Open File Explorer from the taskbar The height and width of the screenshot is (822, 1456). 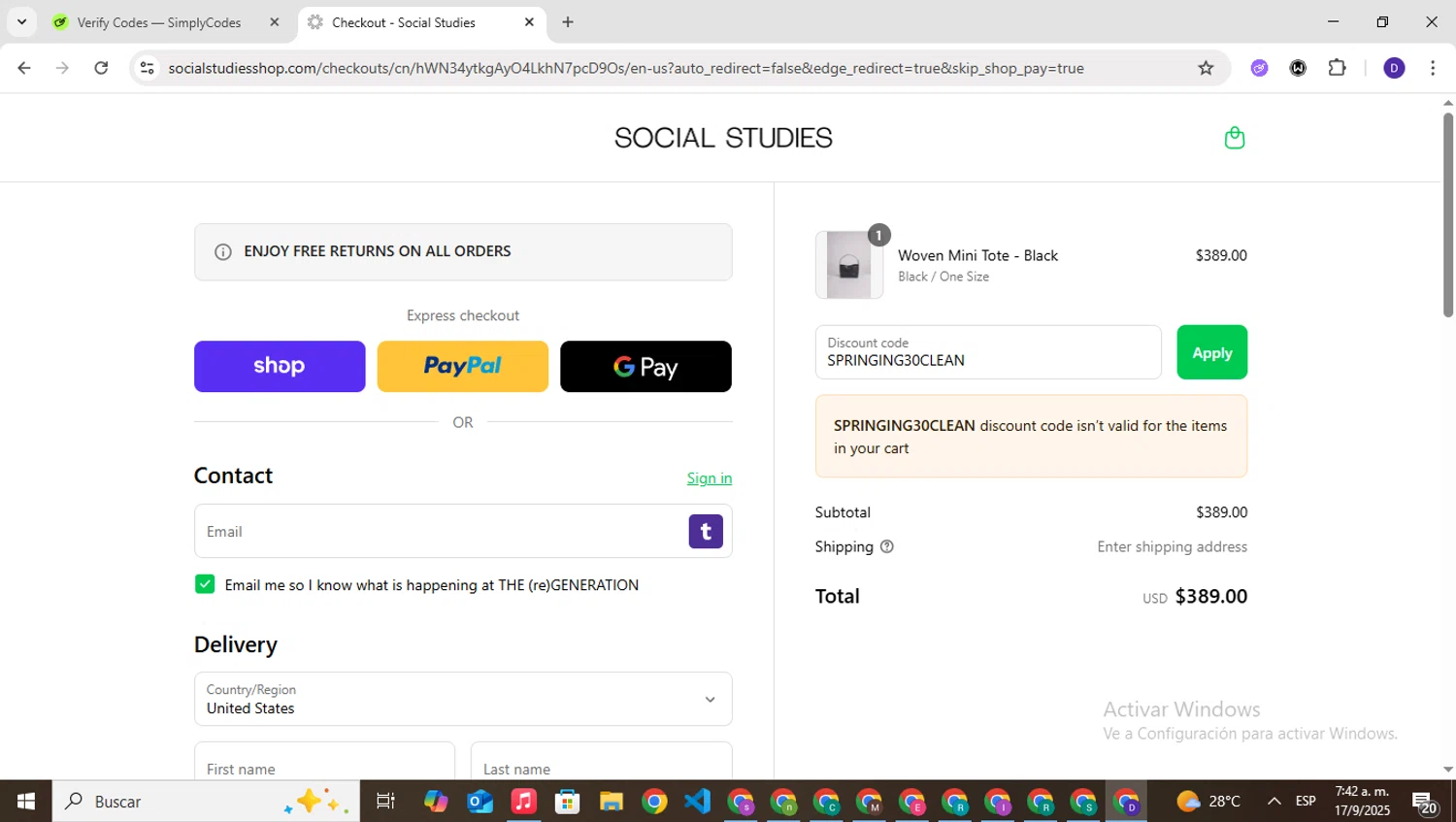tap(611, 802)
